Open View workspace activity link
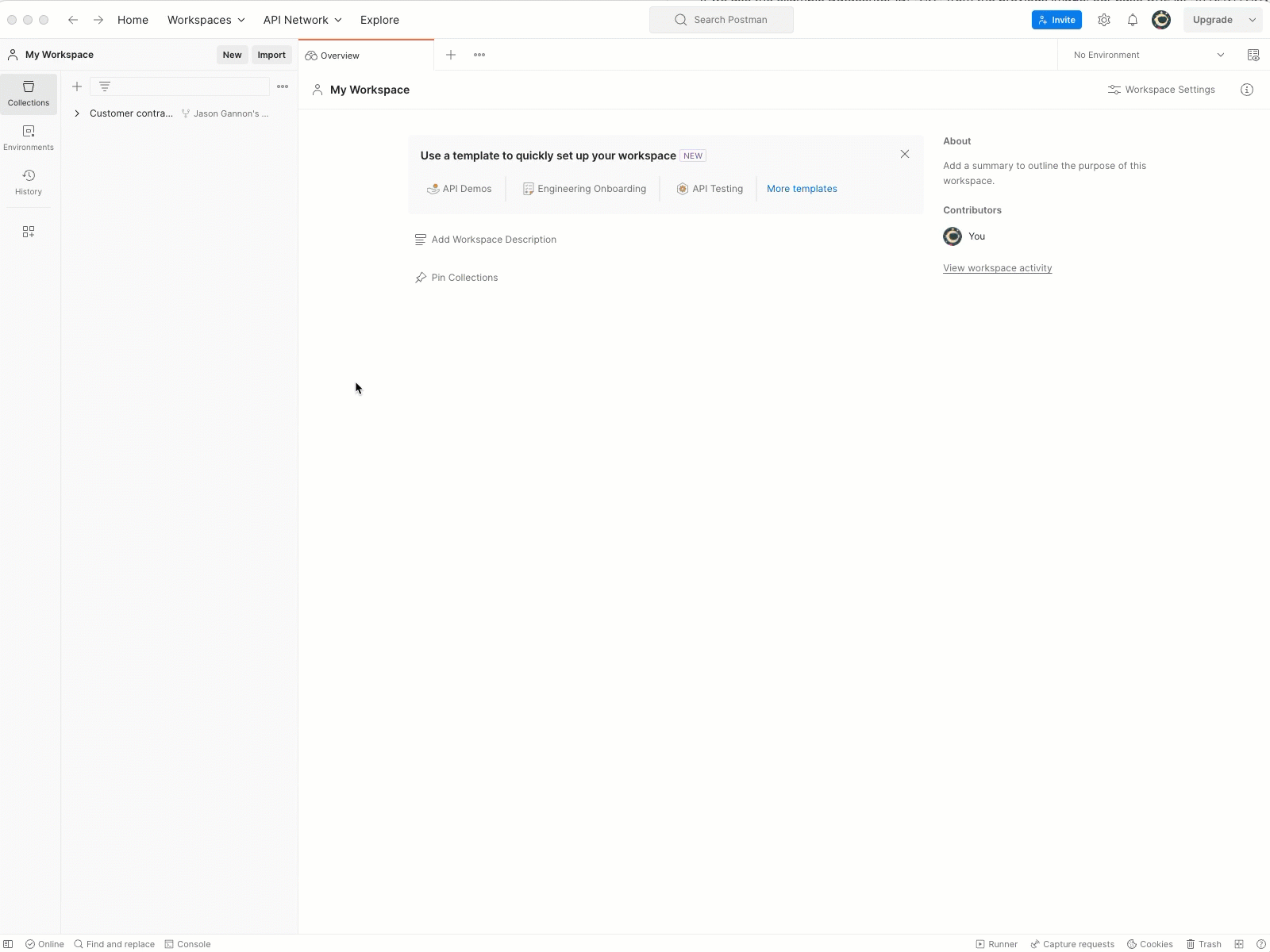The width and height of the screenshot is (1270, 952). [x=998, y=268]
